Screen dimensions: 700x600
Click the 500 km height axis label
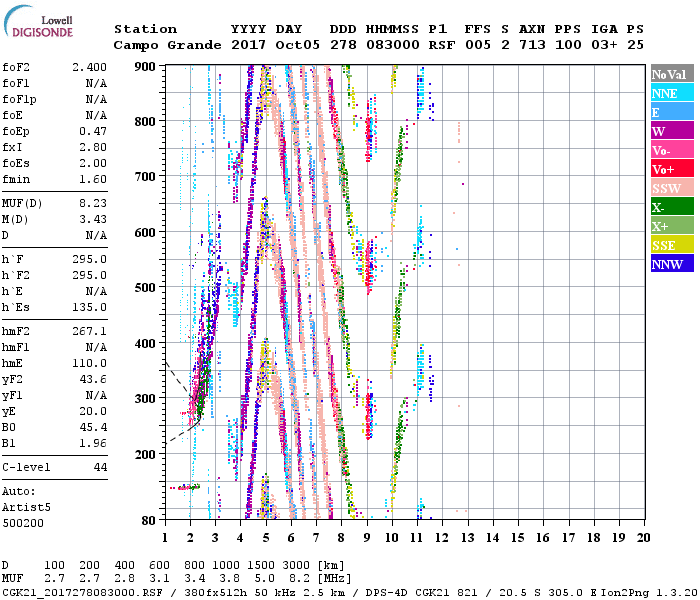point(145,288)
